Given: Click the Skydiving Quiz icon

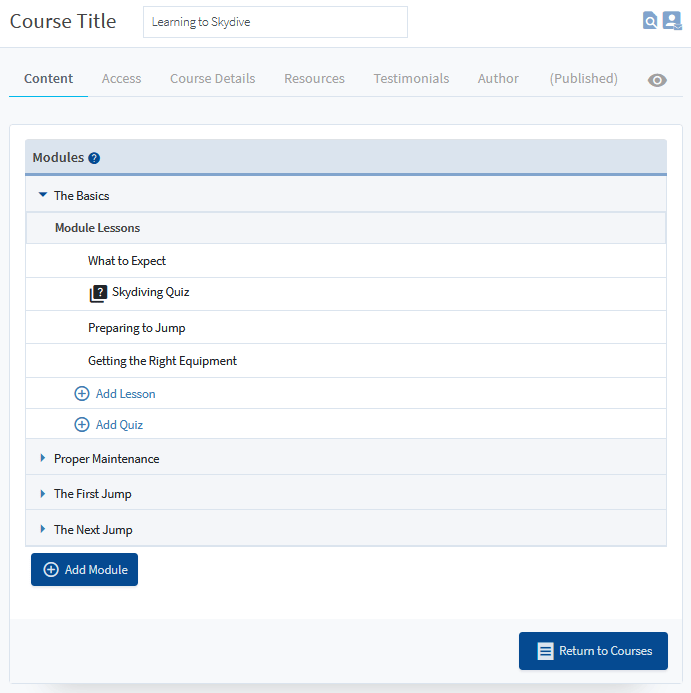Looking at the screenshot, I should coord(98,293).
